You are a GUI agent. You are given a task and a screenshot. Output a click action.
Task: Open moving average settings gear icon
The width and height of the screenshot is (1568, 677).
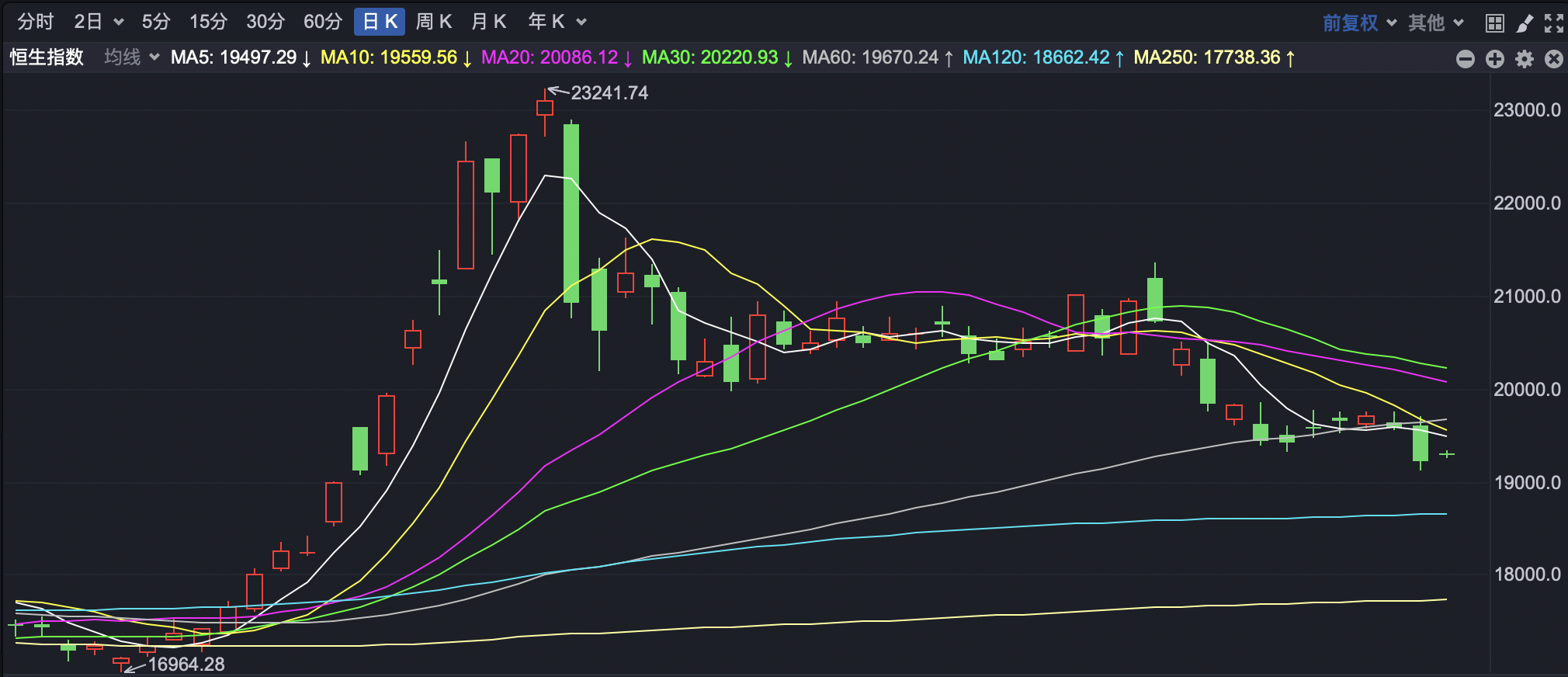(x=1525, y=59)
